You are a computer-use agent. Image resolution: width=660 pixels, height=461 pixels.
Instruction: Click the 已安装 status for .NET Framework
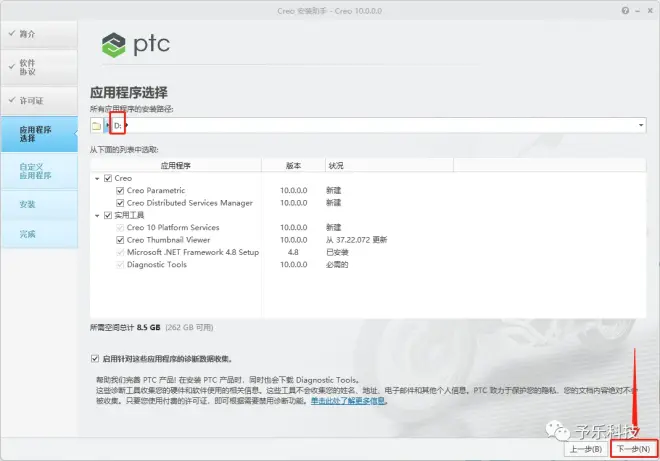point(337,252)
